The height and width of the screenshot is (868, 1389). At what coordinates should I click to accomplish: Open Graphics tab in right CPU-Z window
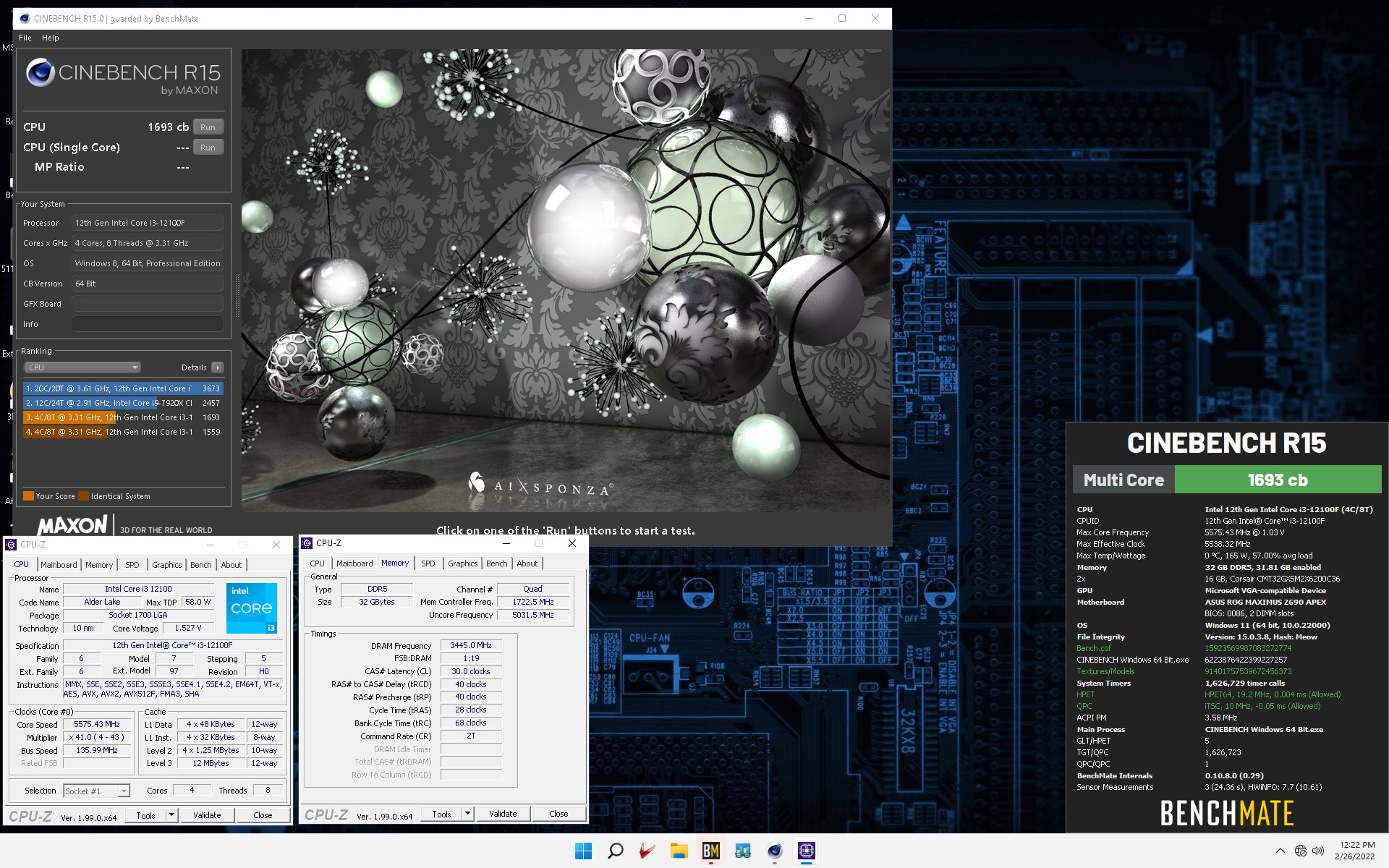463,563
